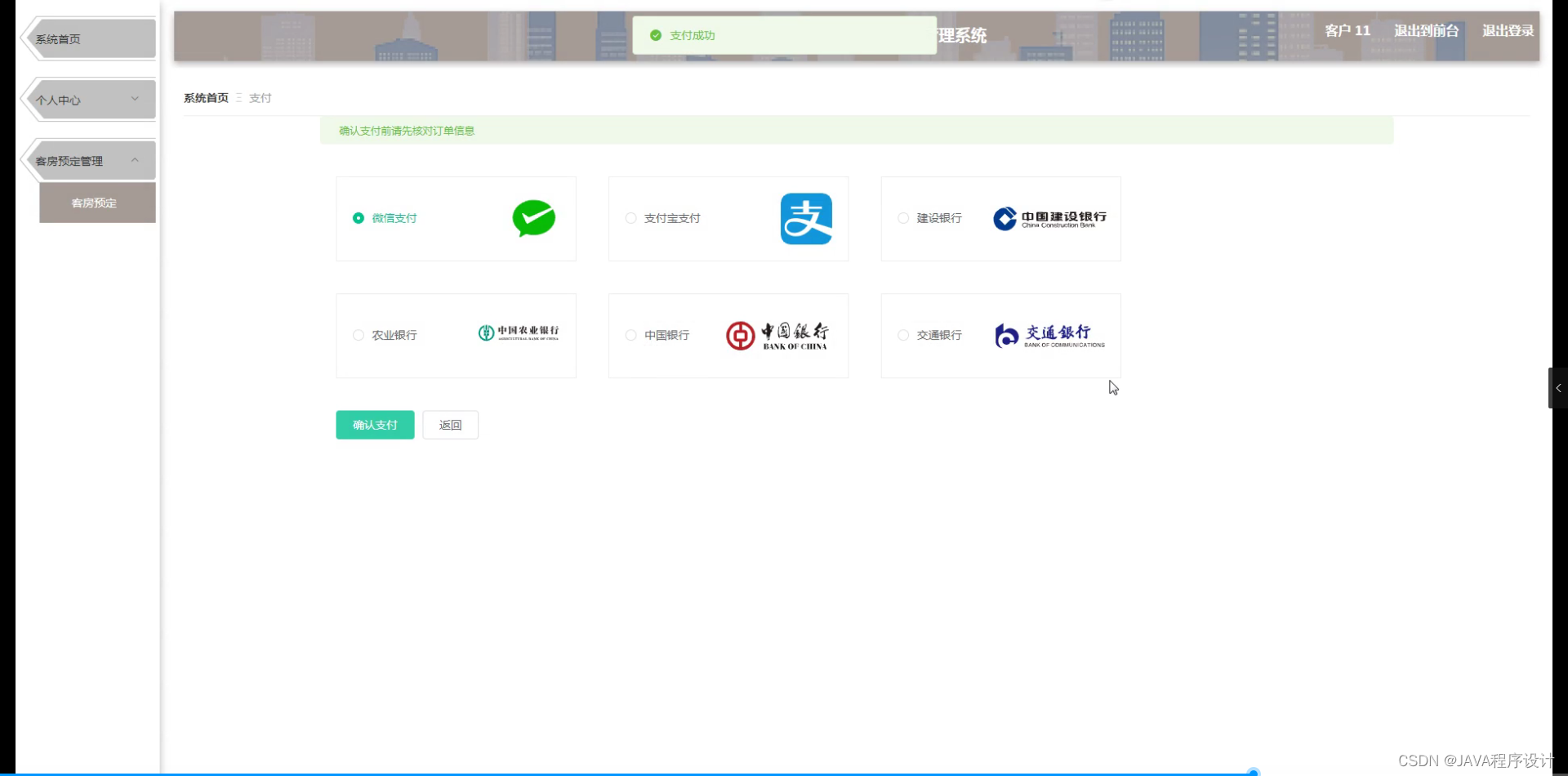
Task: Click 退出到前台 in the header
Action: click(x=1426, y=31)
